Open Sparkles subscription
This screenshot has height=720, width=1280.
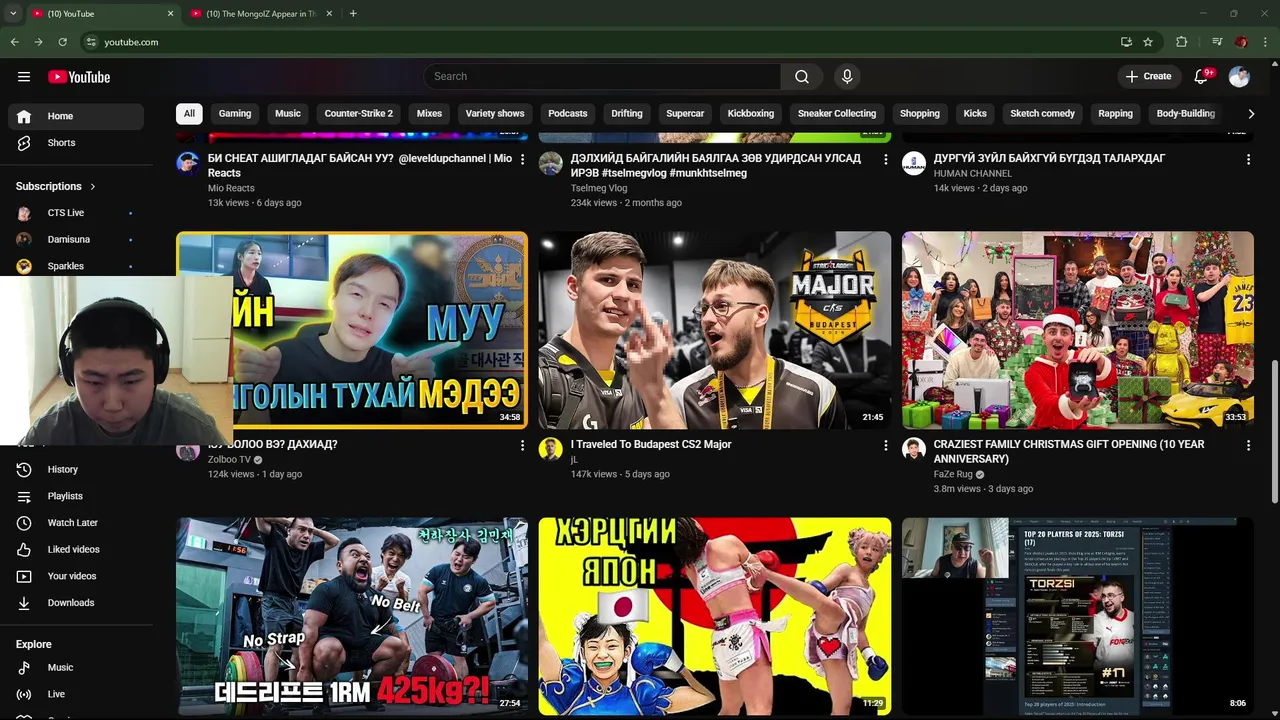click(x=76, y=266)
